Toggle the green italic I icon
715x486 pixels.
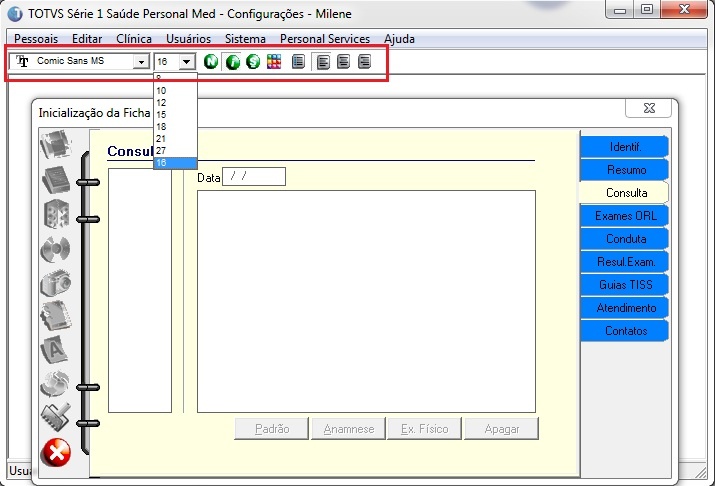coord(233,61)
